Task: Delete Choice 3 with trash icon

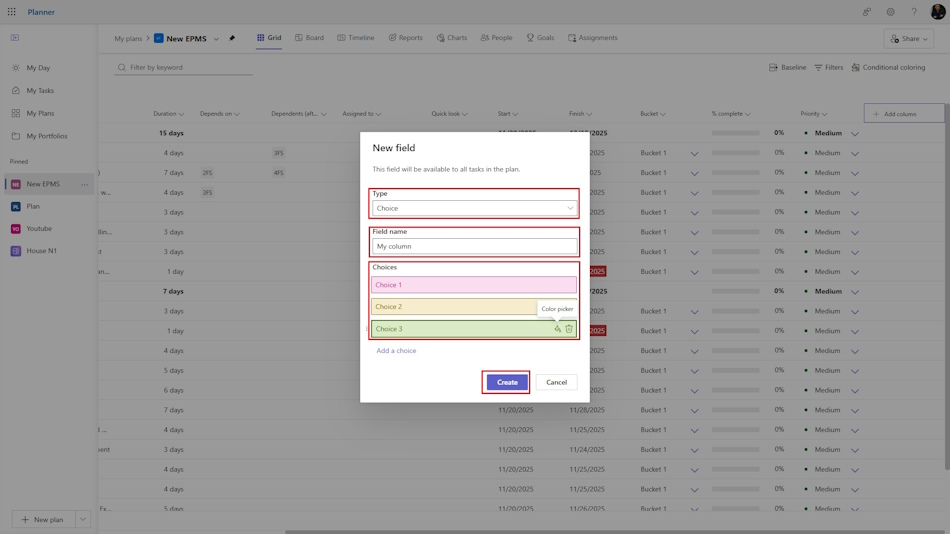Action: pos(569,329)
